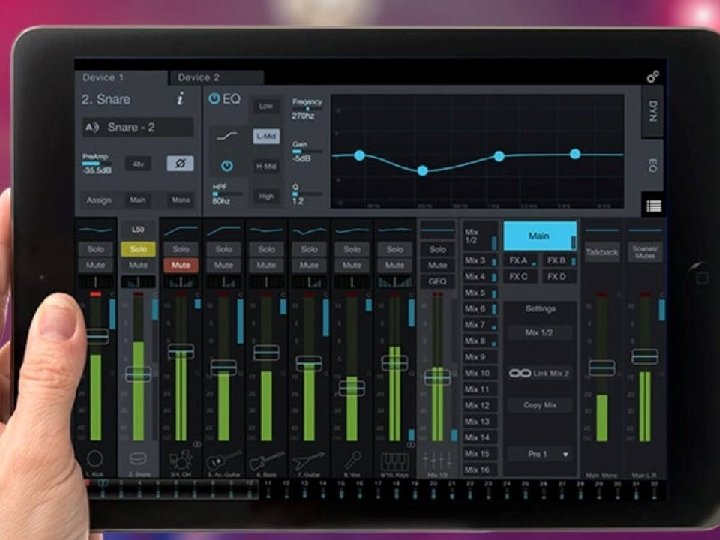Image resolution: width=720 pixels, height=540 pixels.
Task: Tap the Vox channel pan display
Action: point(352,281)
